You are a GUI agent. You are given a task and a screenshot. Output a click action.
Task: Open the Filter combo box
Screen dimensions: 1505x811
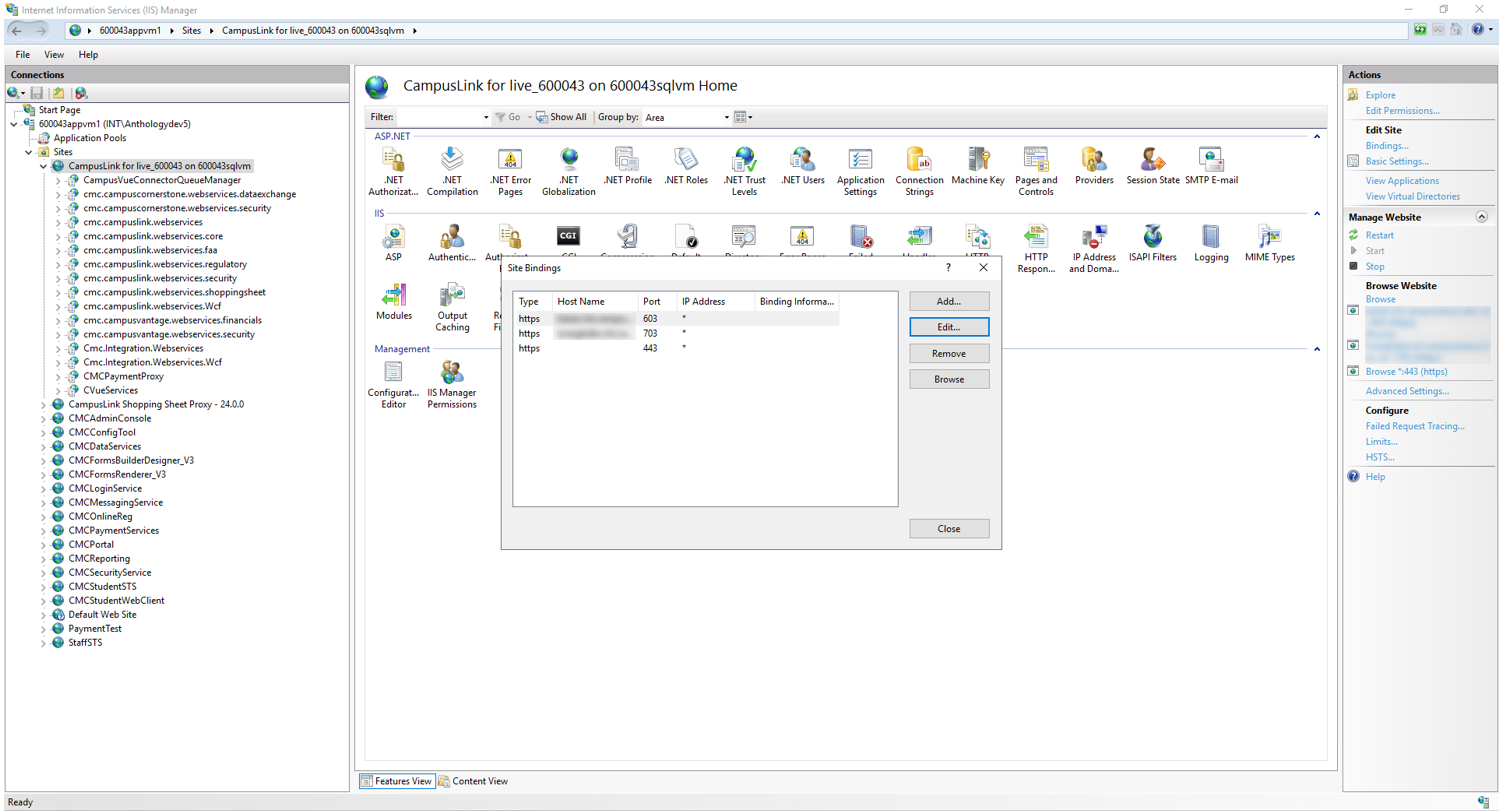pyautogui.click(x=442, y=117)
